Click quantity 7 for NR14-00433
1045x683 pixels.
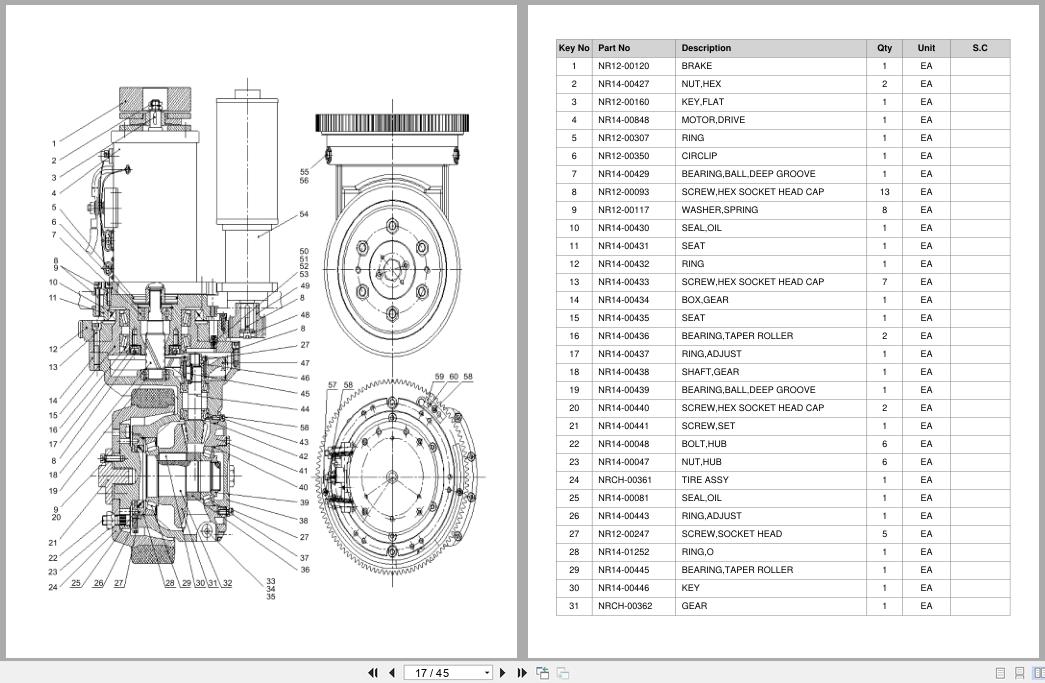(x=884, y=282)
